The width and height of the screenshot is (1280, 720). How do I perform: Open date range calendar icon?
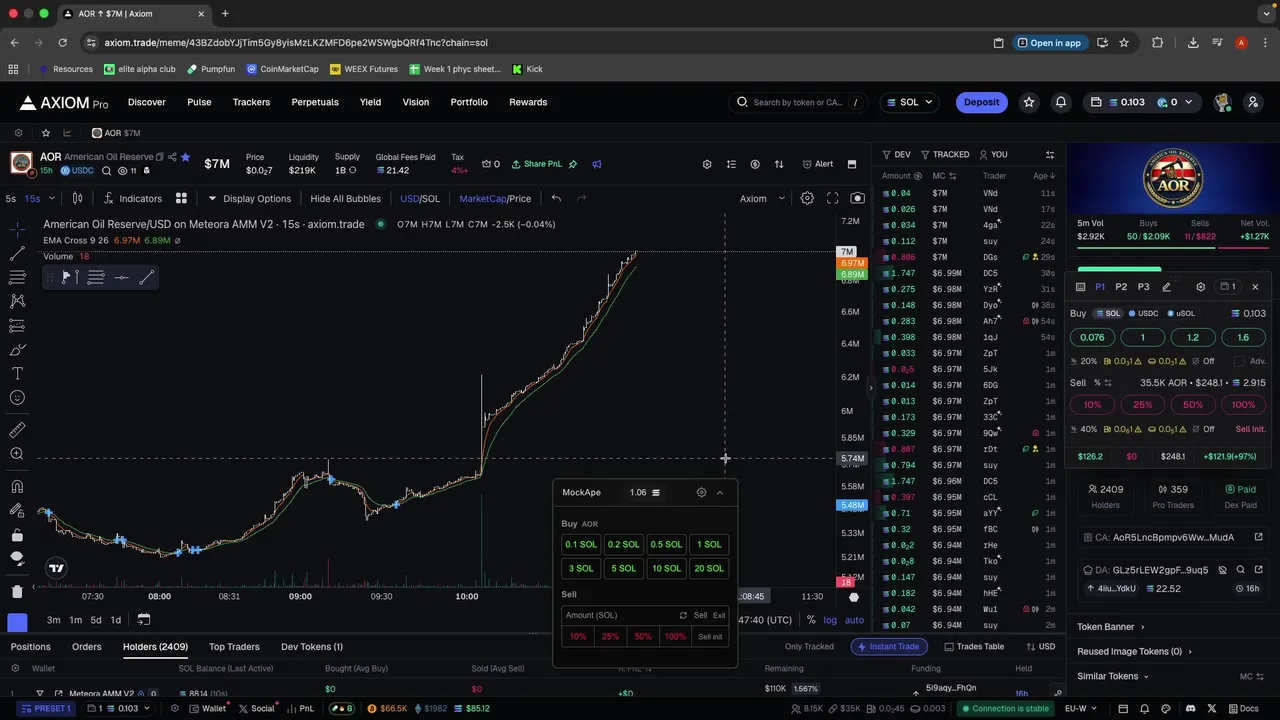pos(143,620)
